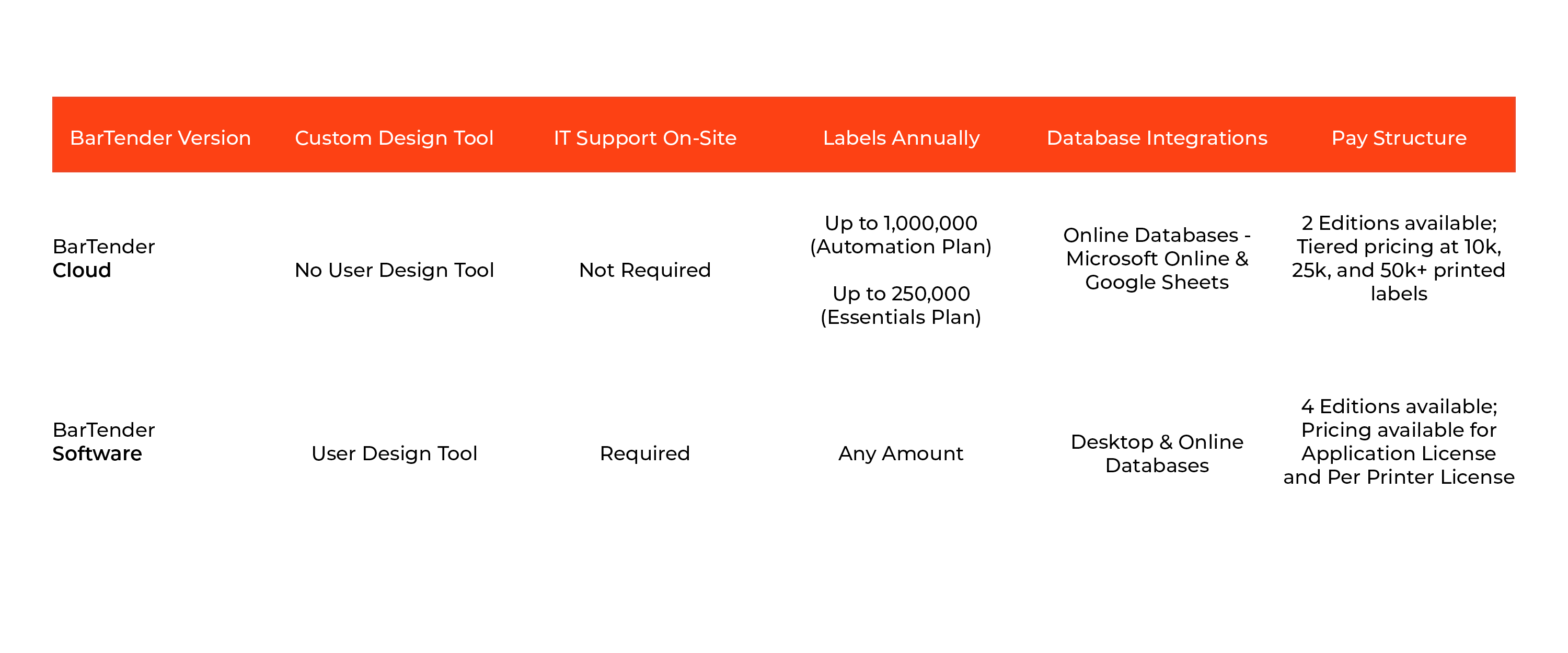Click the Software row's 'Required' cell

(x=644, y=453)
